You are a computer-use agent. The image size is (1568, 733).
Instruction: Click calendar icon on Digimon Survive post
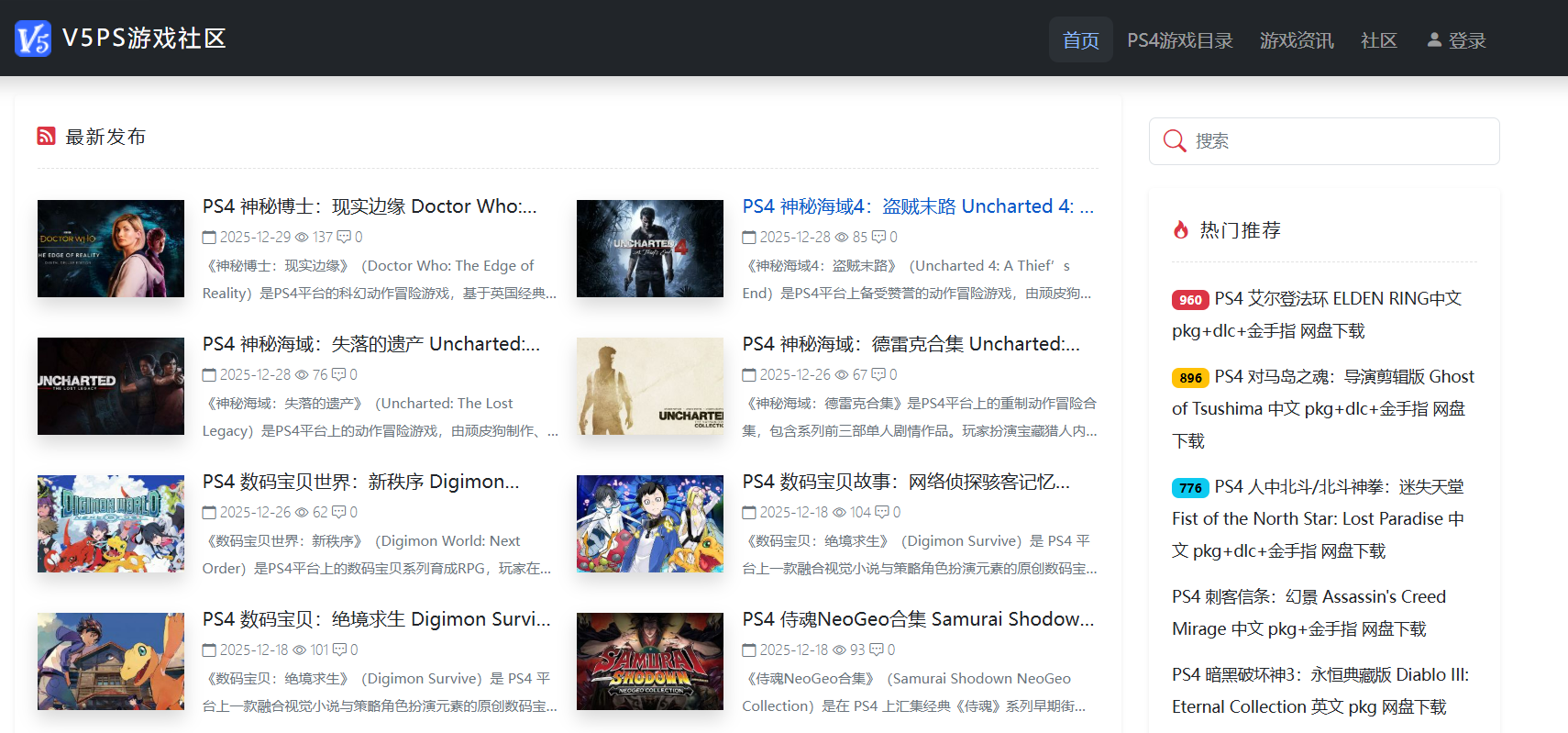pyautogui.click(x=209, y=650)
